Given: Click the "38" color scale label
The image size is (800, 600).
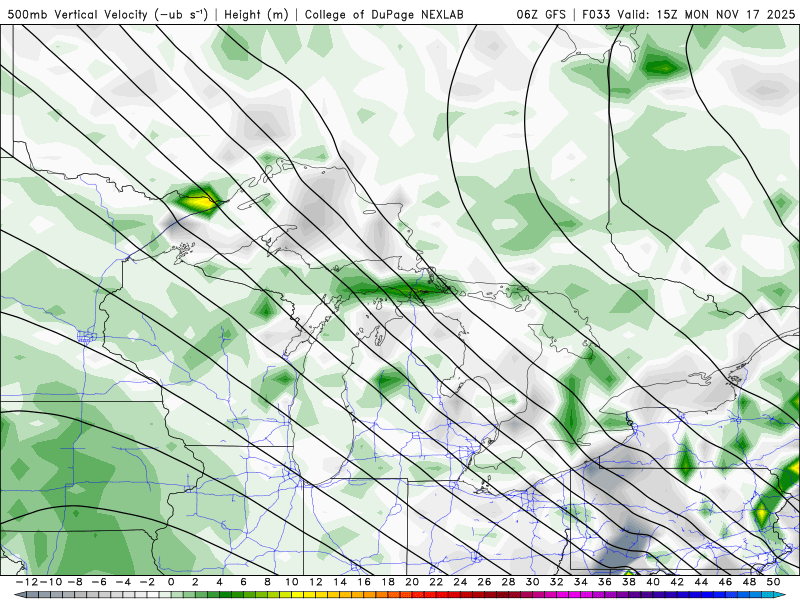Looking at the screenshot, I should [629, 582].
